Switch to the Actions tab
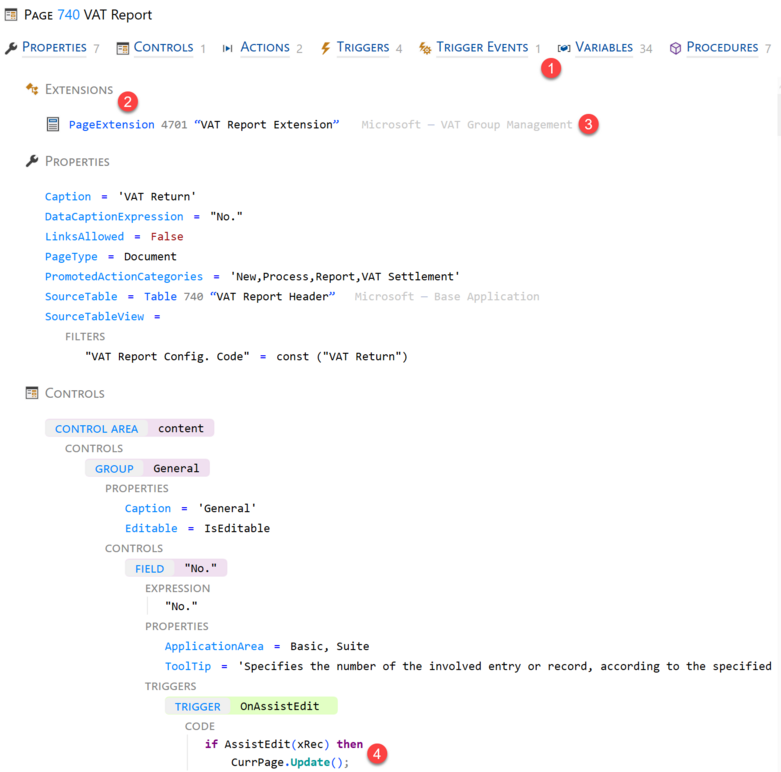 [x=265, y=47]
